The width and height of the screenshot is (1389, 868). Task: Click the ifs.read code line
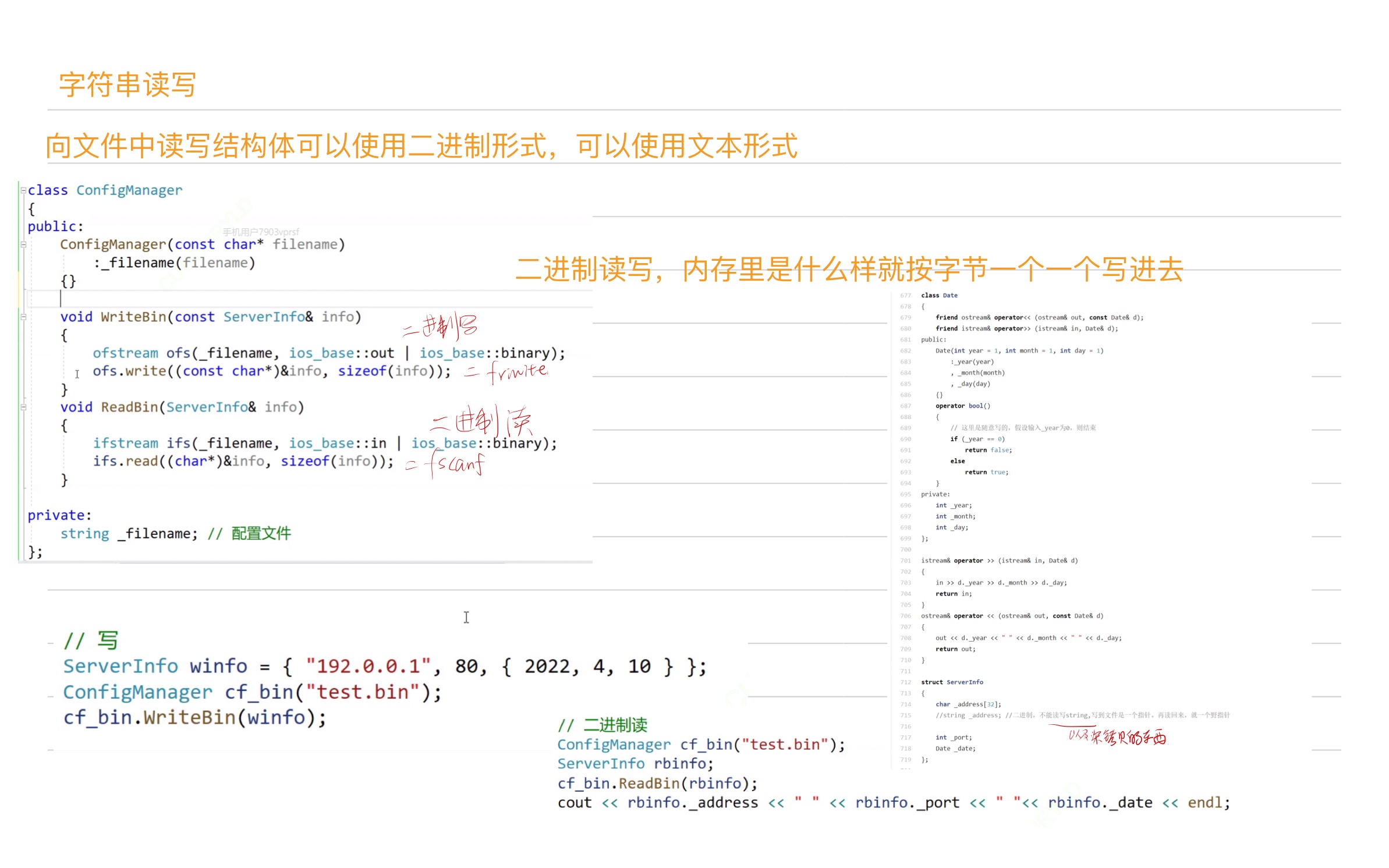(x=243, y=462)
